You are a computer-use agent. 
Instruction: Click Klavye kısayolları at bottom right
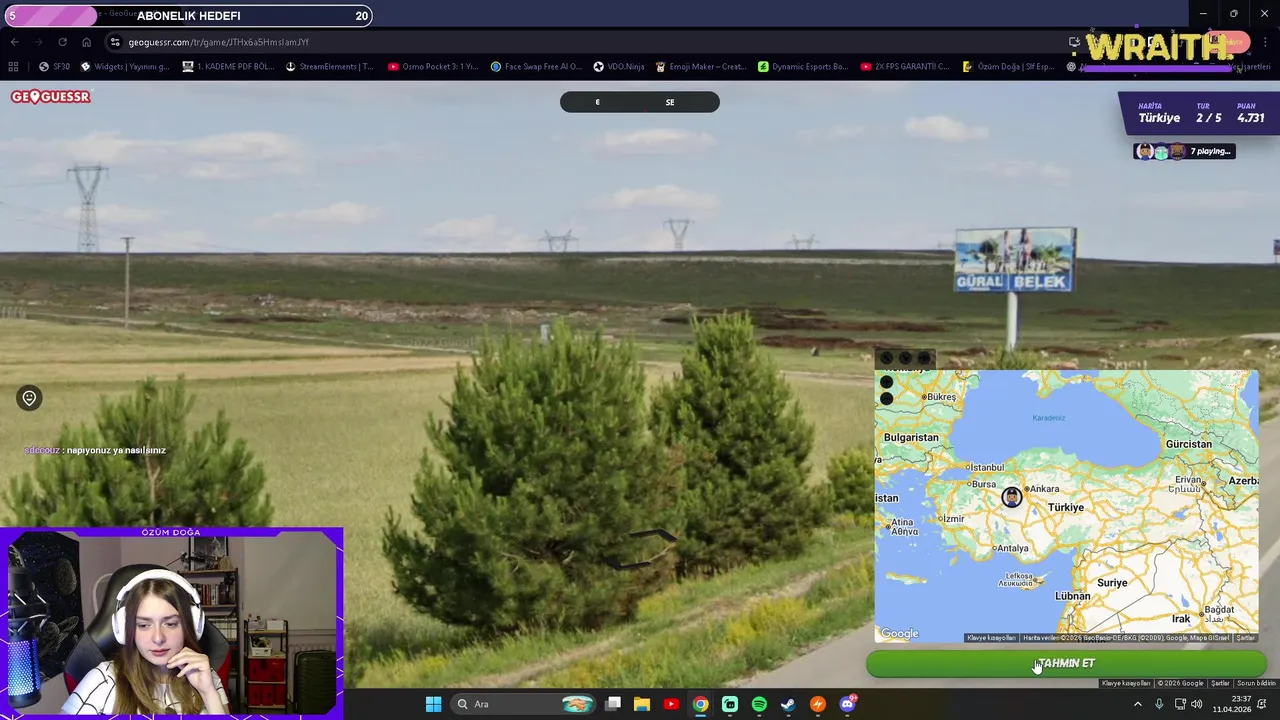(x=1126, y=683)
